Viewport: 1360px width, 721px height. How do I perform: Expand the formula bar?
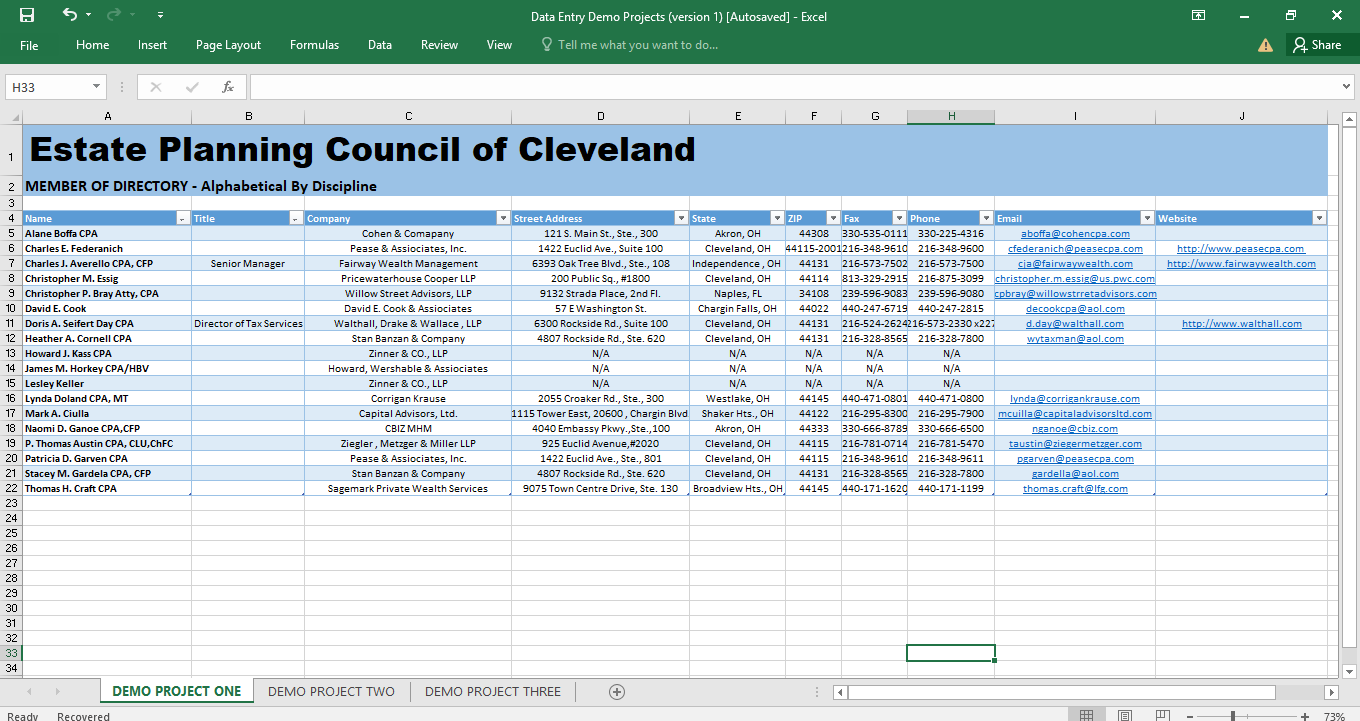(x=1346, y=87)
